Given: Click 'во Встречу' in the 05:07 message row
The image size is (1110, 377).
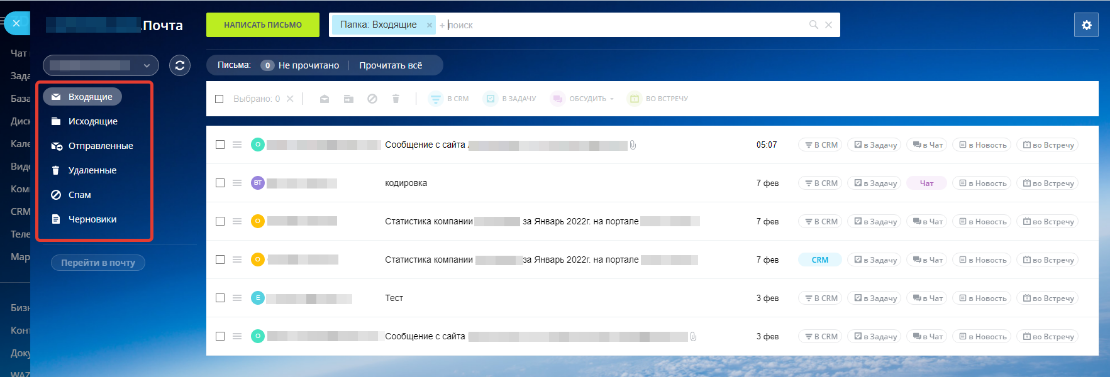Looking at the screenshot, I should [1048, 145].
